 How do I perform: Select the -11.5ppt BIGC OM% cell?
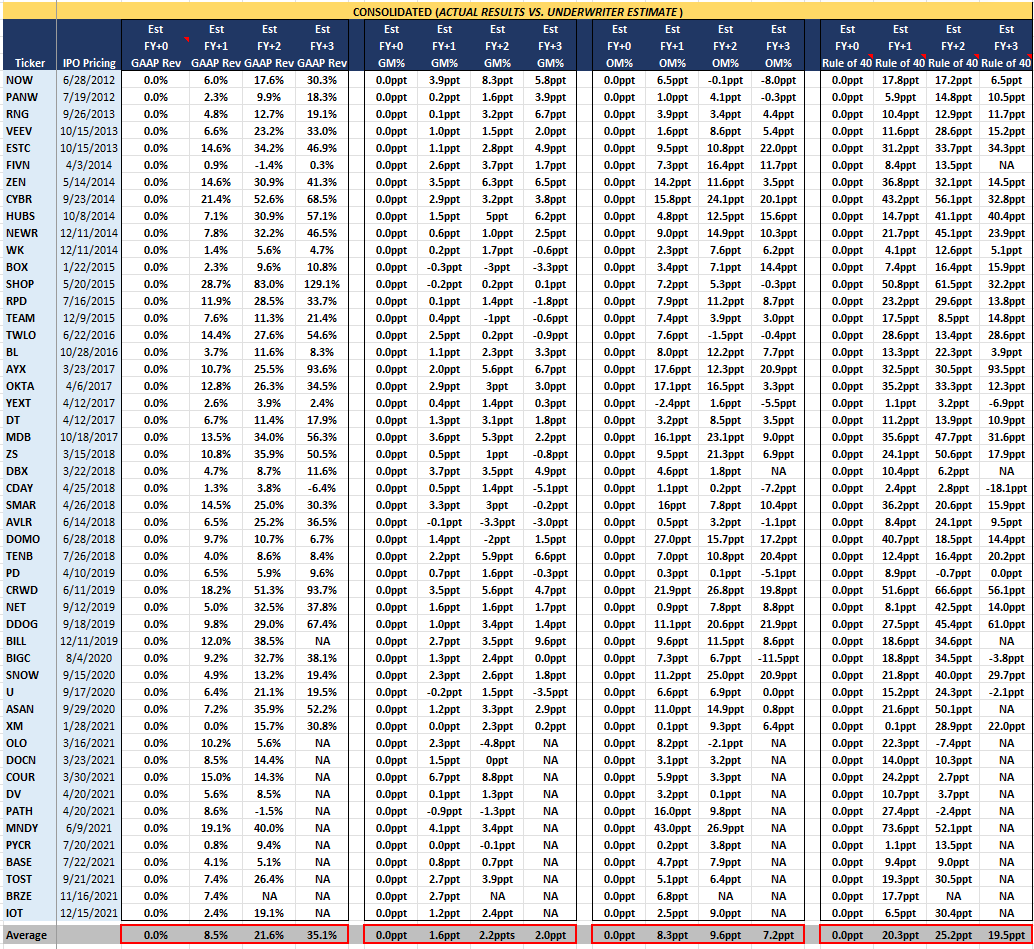tap(778, 658)
